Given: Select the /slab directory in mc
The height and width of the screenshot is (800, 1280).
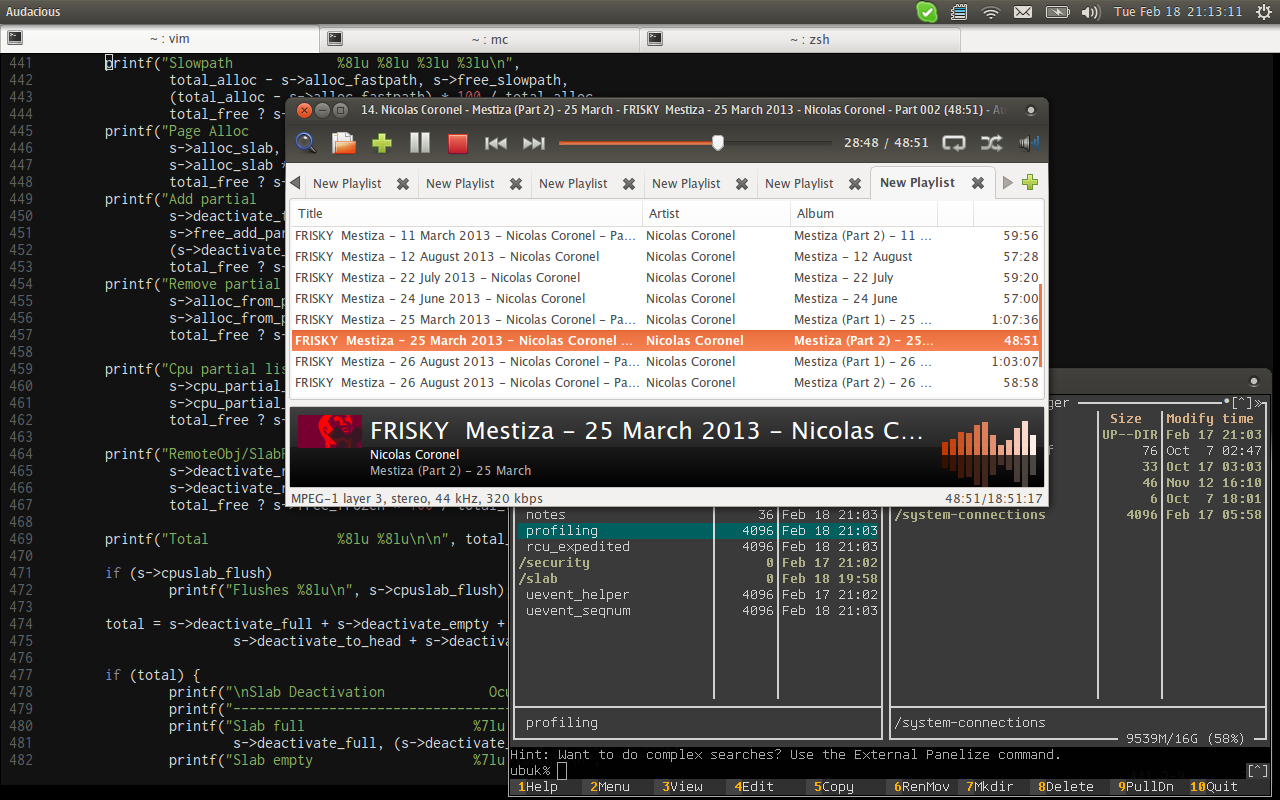Looking at the screenshot, I should tap(698, 579).
